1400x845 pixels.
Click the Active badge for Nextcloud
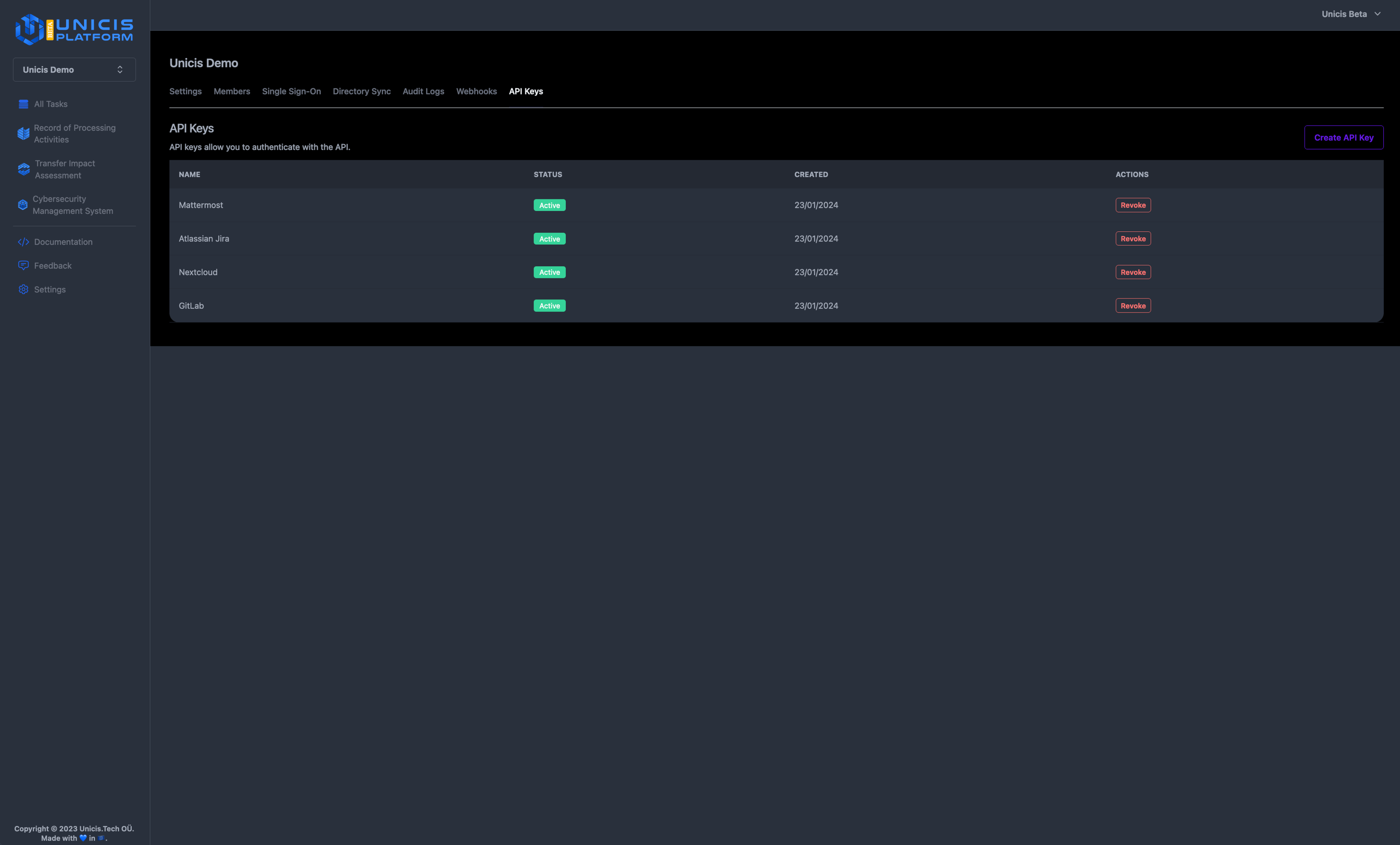(x=549, y=272)
